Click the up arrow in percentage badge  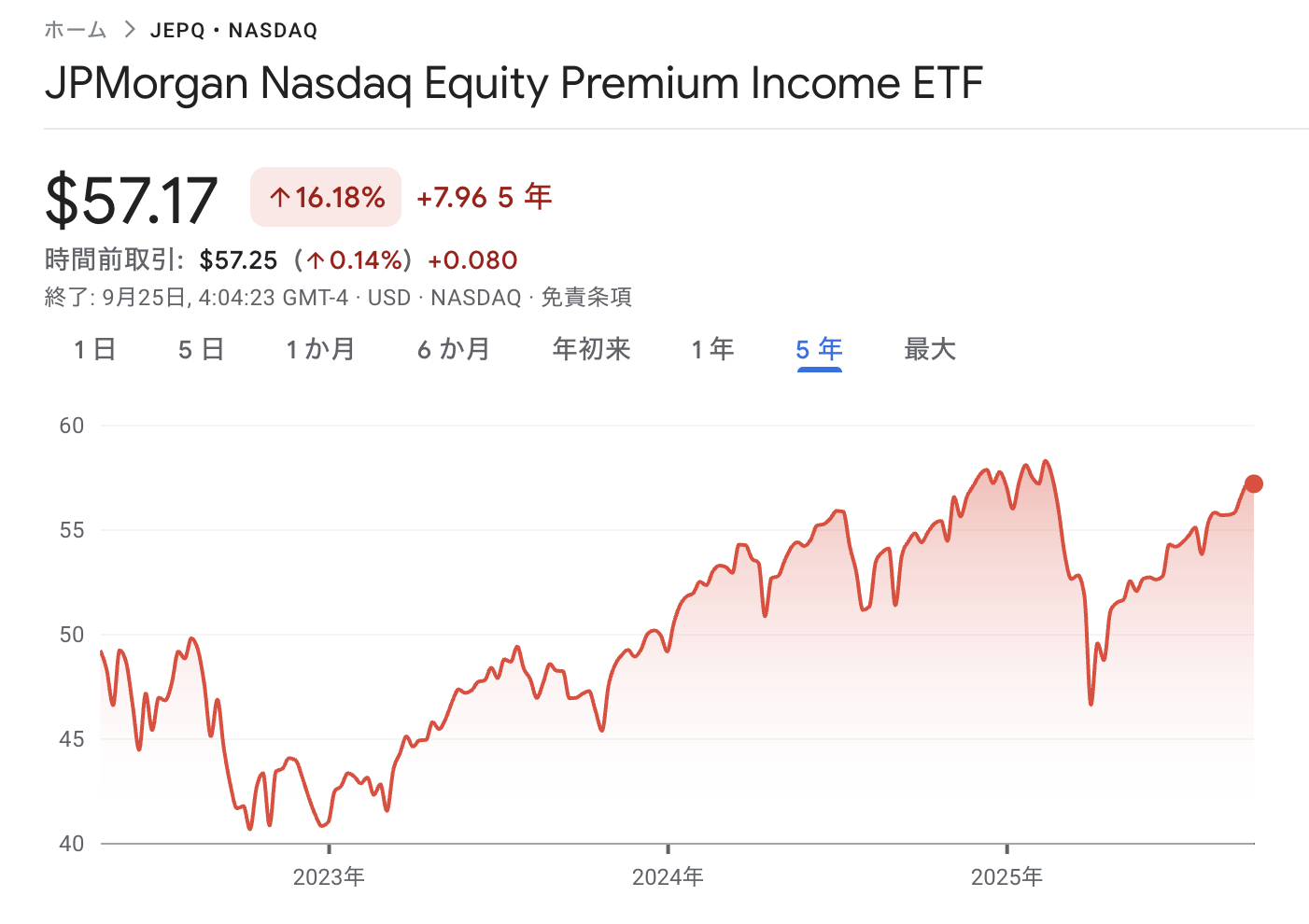(x=279, y=197)
